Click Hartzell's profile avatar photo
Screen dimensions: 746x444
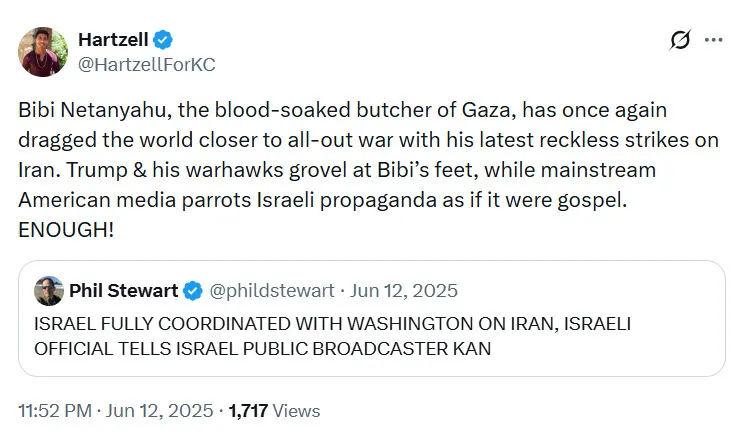pos(44,52)
